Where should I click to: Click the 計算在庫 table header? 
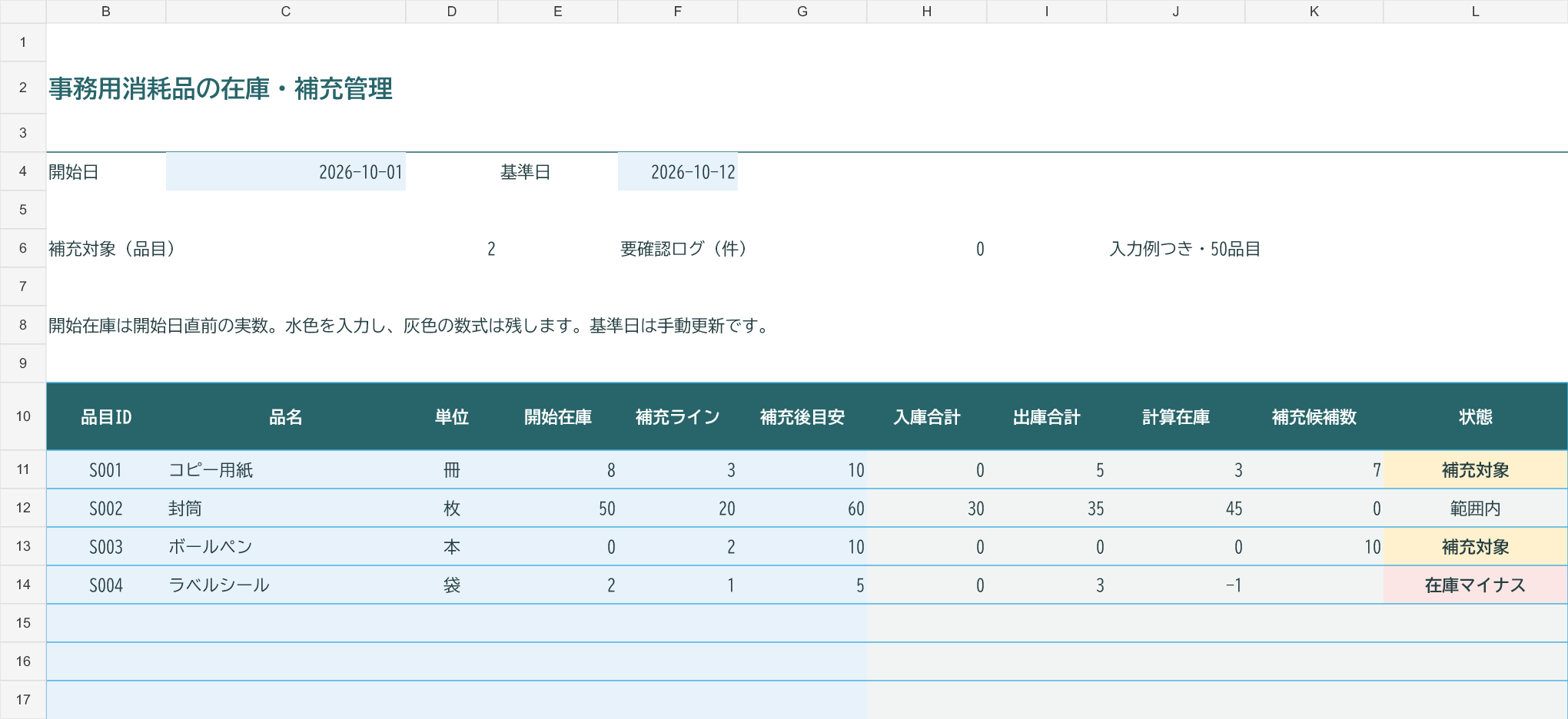(x=1176, y=416)
